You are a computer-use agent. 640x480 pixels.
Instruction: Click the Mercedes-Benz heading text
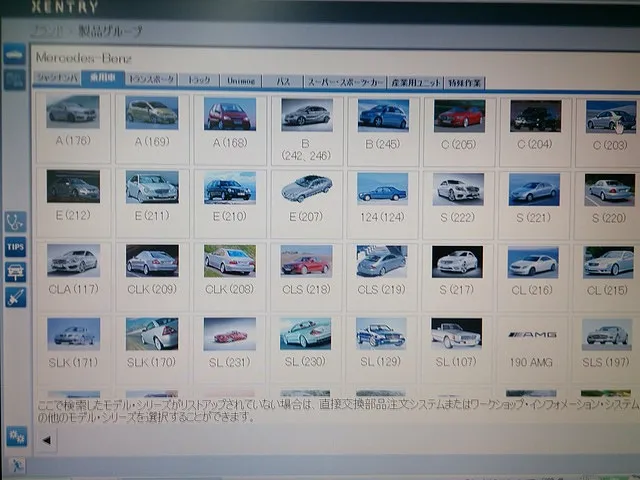coord(84,58)
